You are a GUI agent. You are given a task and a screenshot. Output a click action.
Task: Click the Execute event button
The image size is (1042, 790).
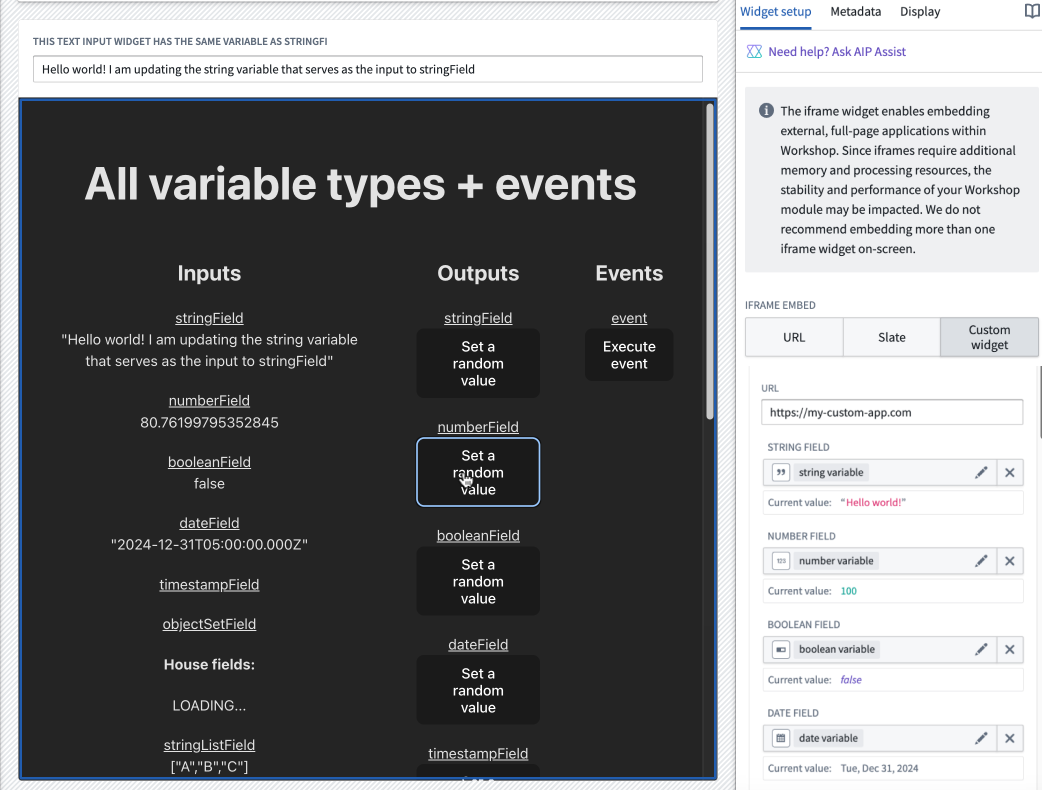(x=629, y=354)
